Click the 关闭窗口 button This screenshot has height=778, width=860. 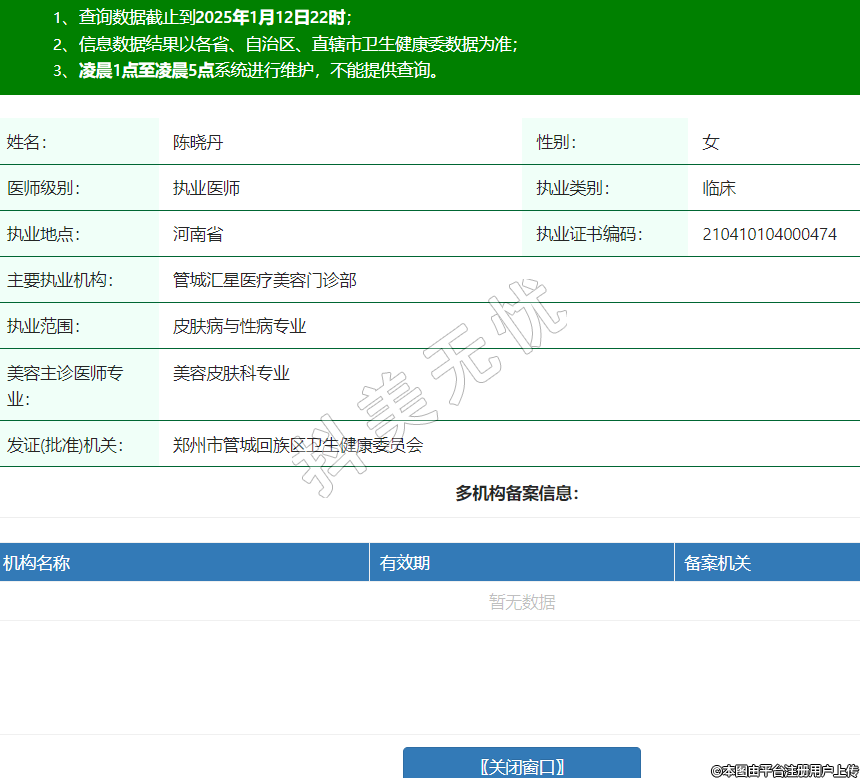[521, 766]
